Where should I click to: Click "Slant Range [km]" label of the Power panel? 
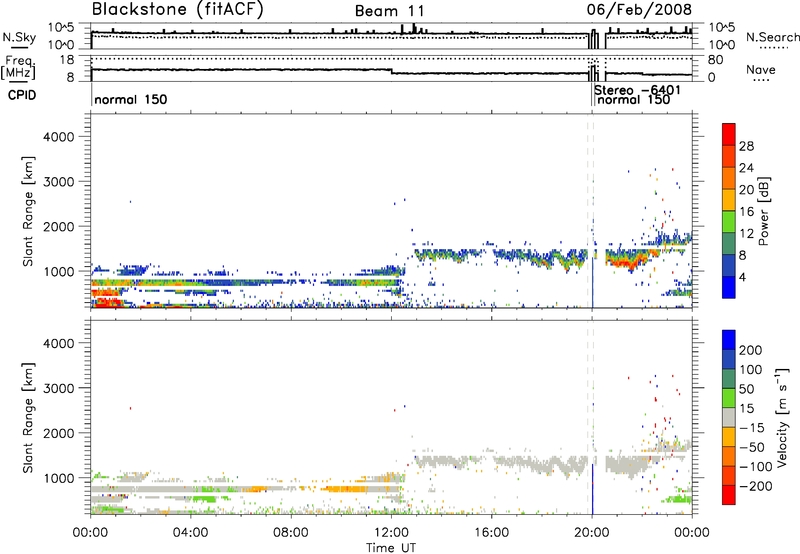tap(28, 211)
